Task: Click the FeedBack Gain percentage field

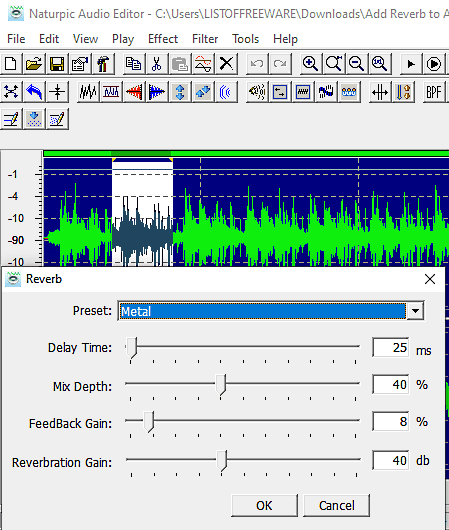Action: [x=391, y=421]
